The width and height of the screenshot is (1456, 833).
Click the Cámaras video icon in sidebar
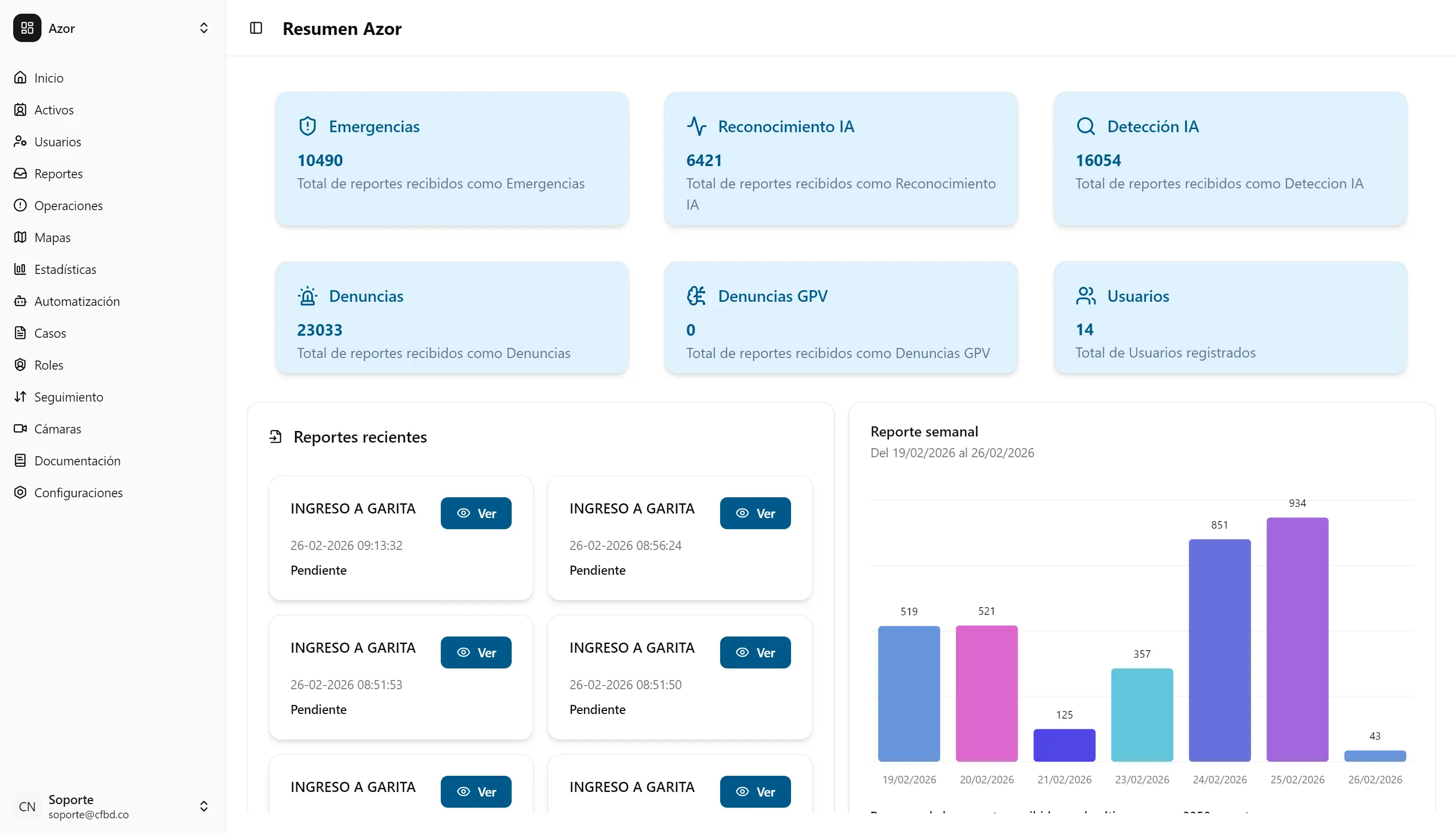(x=21, y=428)
